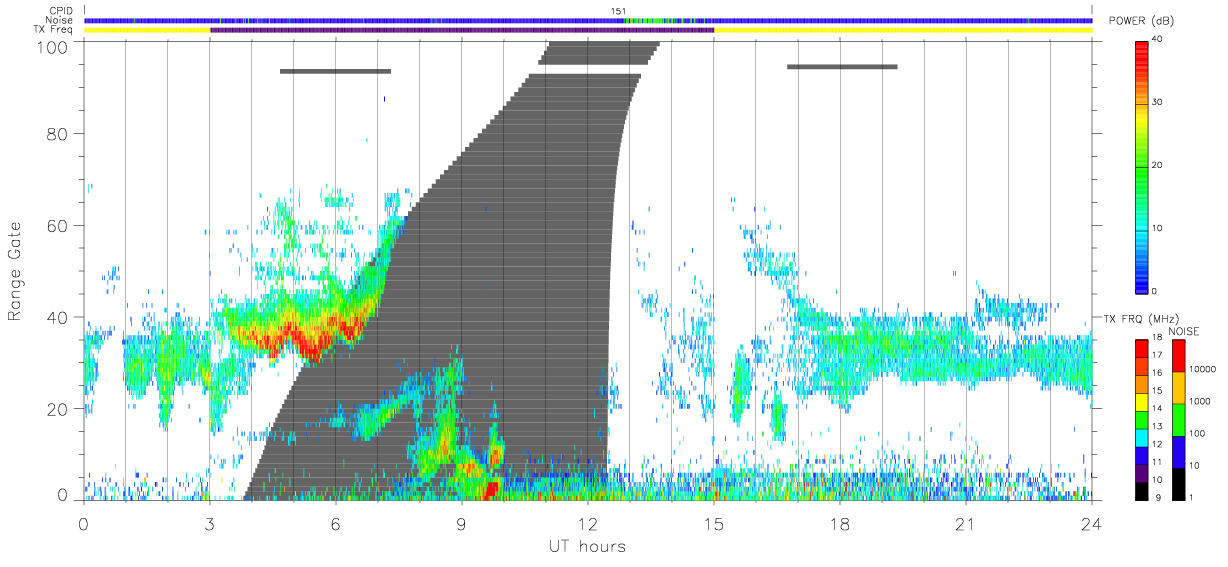Click the POWER (dB) legend title
This screenshot has width=1228, height=567.
(1140, 22)
